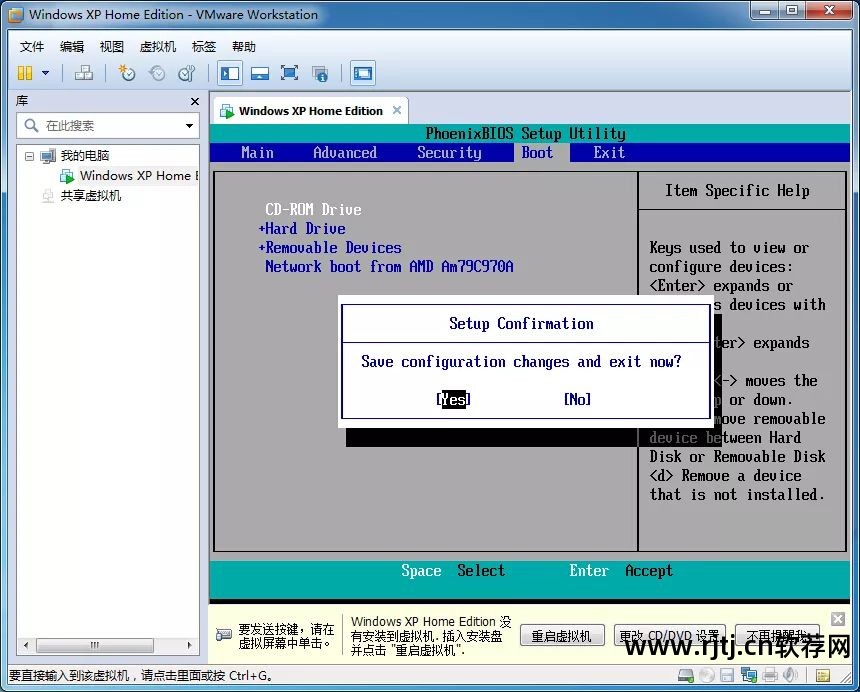Viewport: 860px width, 692px height.
Task: Click the network adapter status icon
Action: tap(749, 676)
